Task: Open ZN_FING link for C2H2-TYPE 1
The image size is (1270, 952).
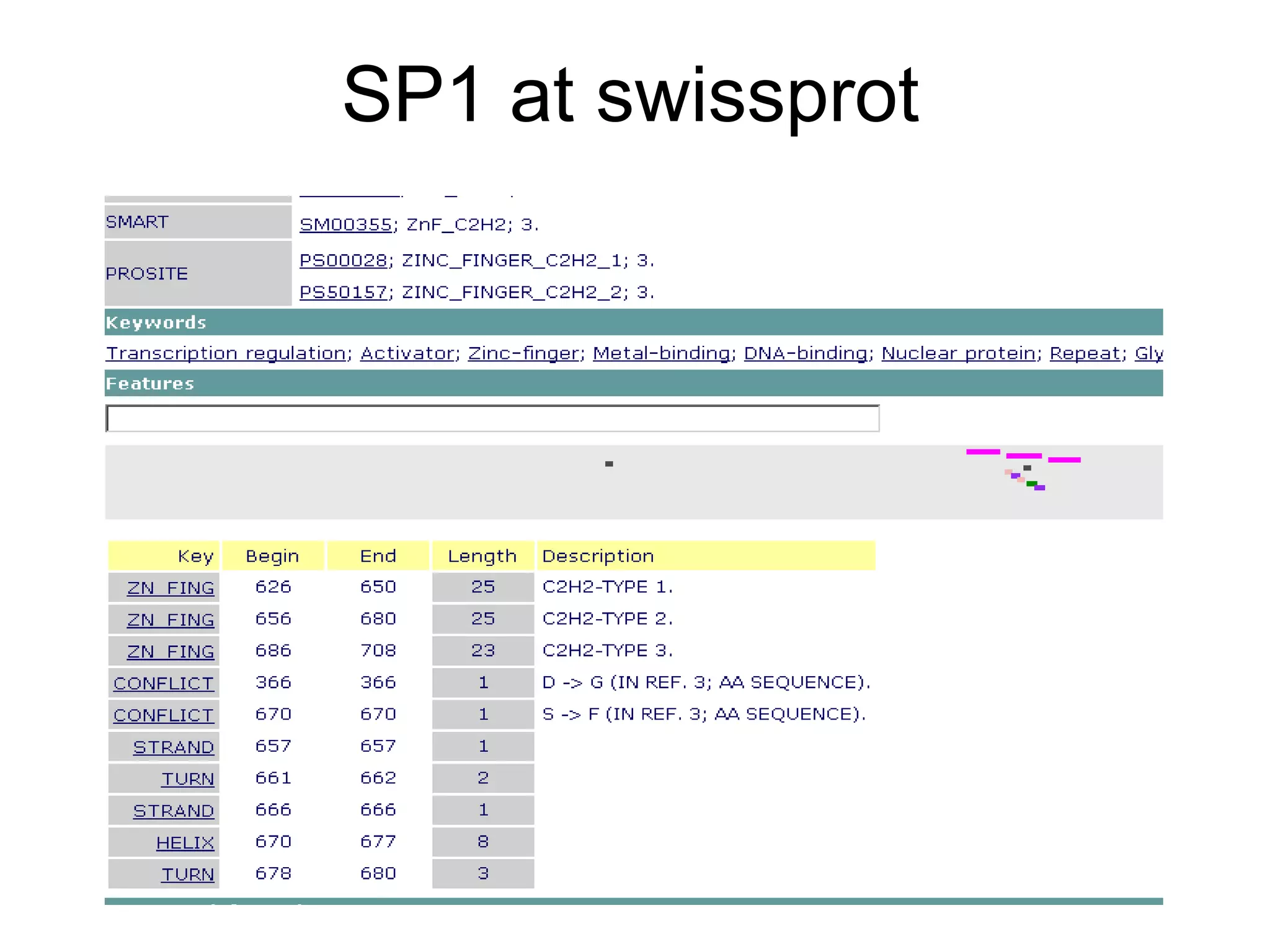Action: pyautogui.click(x=171, y=588)
